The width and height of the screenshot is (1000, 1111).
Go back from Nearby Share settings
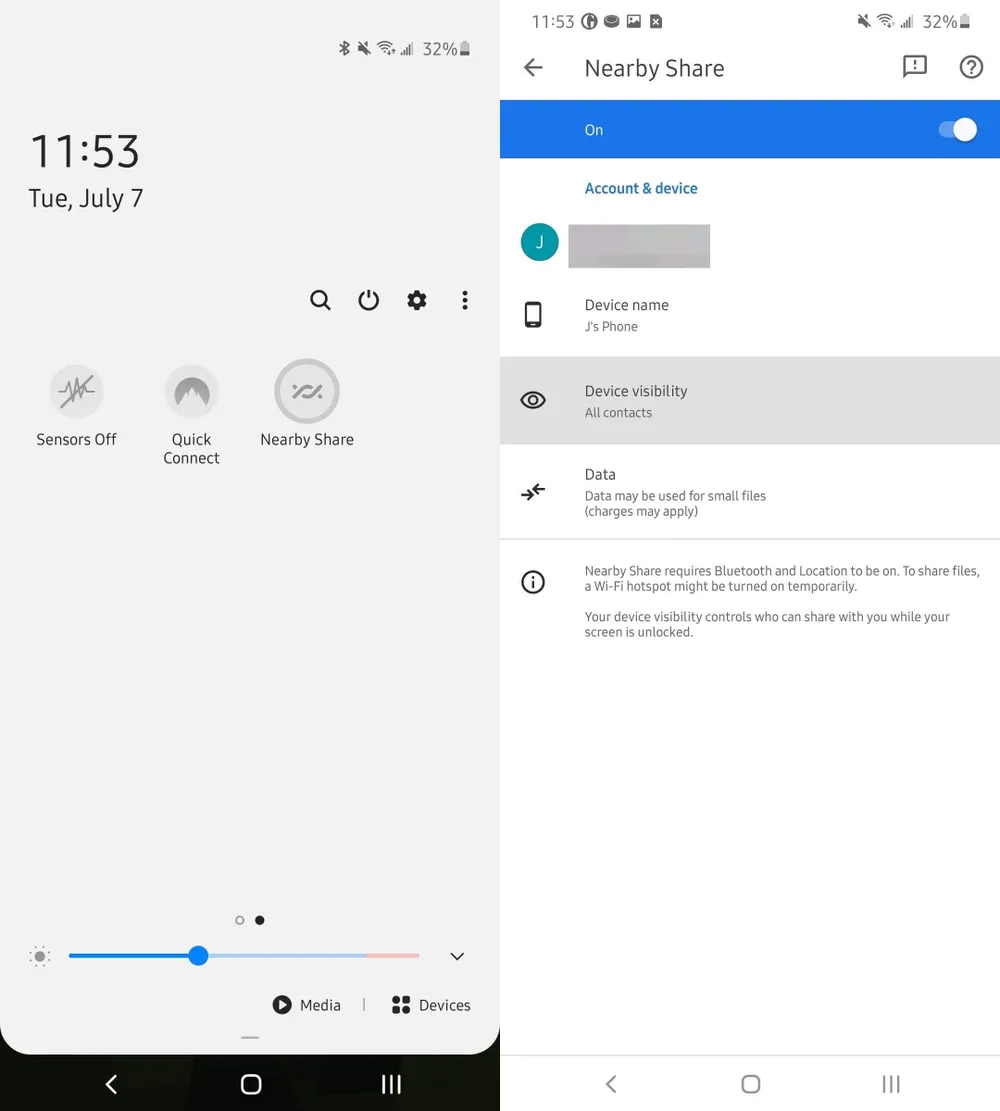(533, 67)
